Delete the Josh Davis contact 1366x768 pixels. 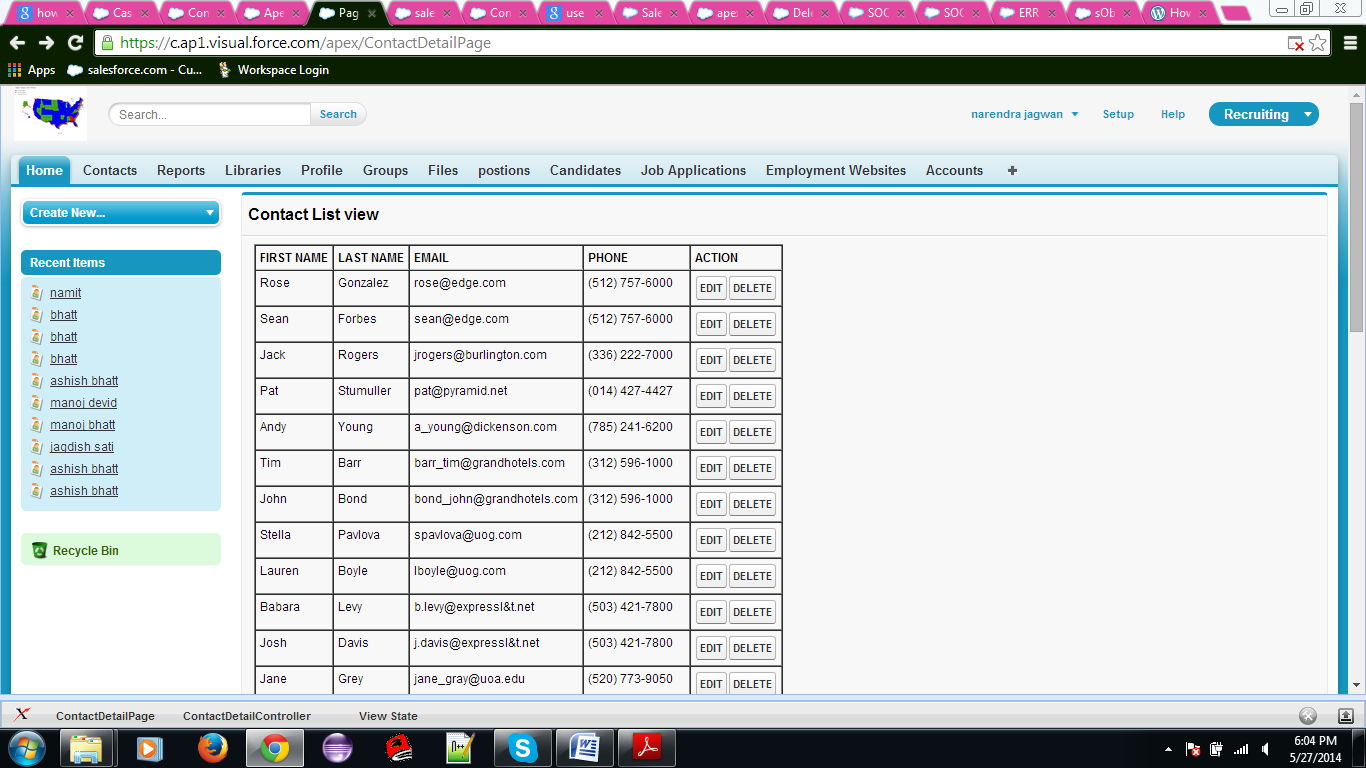(752, 648)
